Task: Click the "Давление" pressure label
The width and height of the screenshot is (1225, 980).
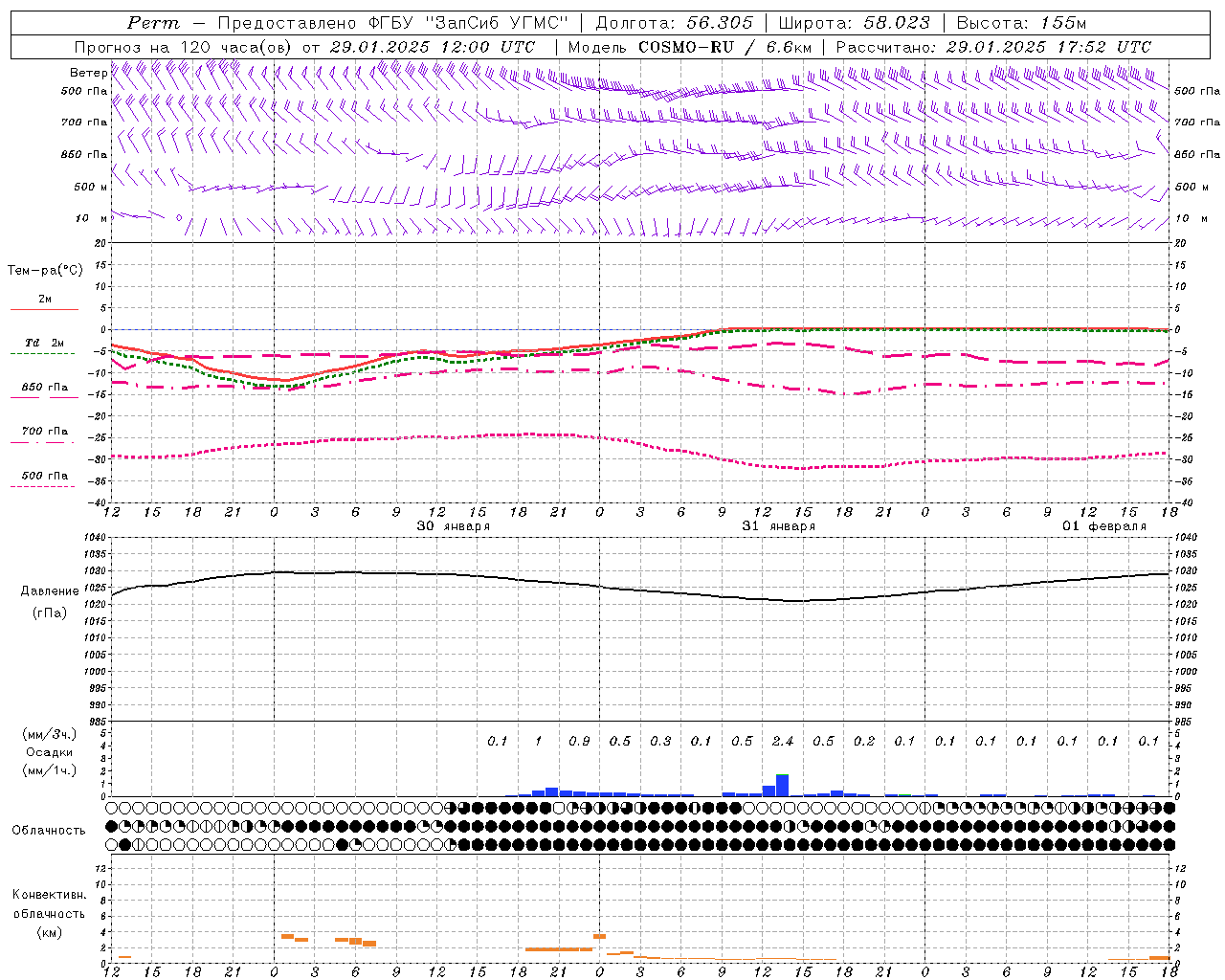Action: 50,590
